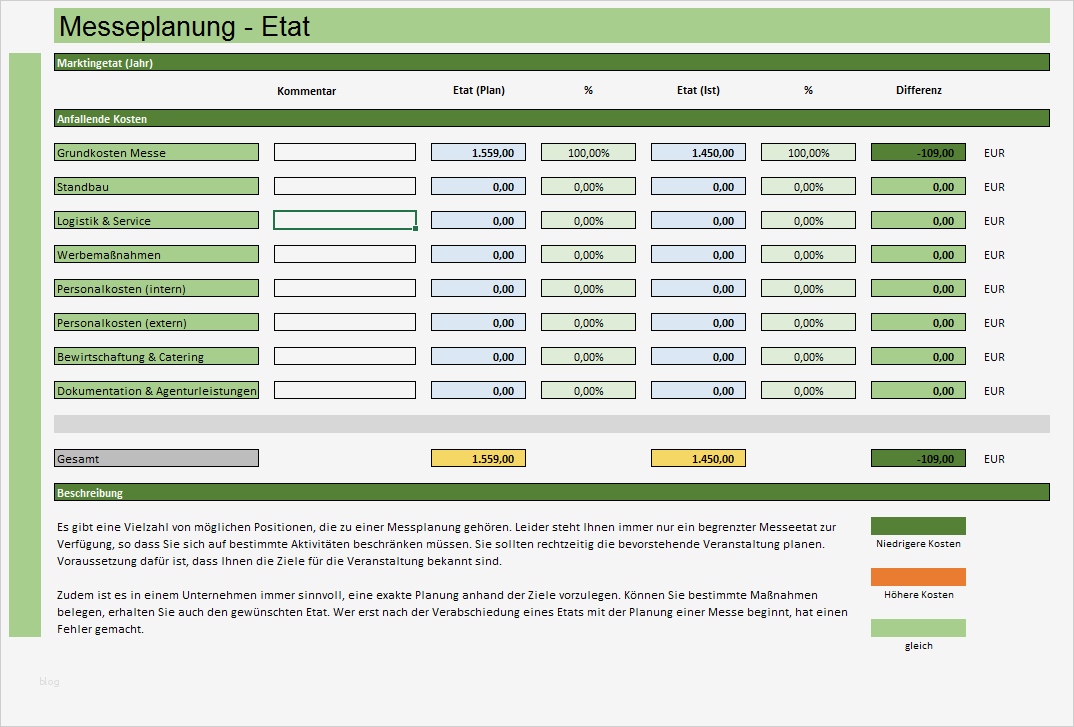Select Differenz cell for Dokumentation & Agenturleistungen
Image resolution: width=1074 pixels, height=727 pixels.
click(918, 391)
